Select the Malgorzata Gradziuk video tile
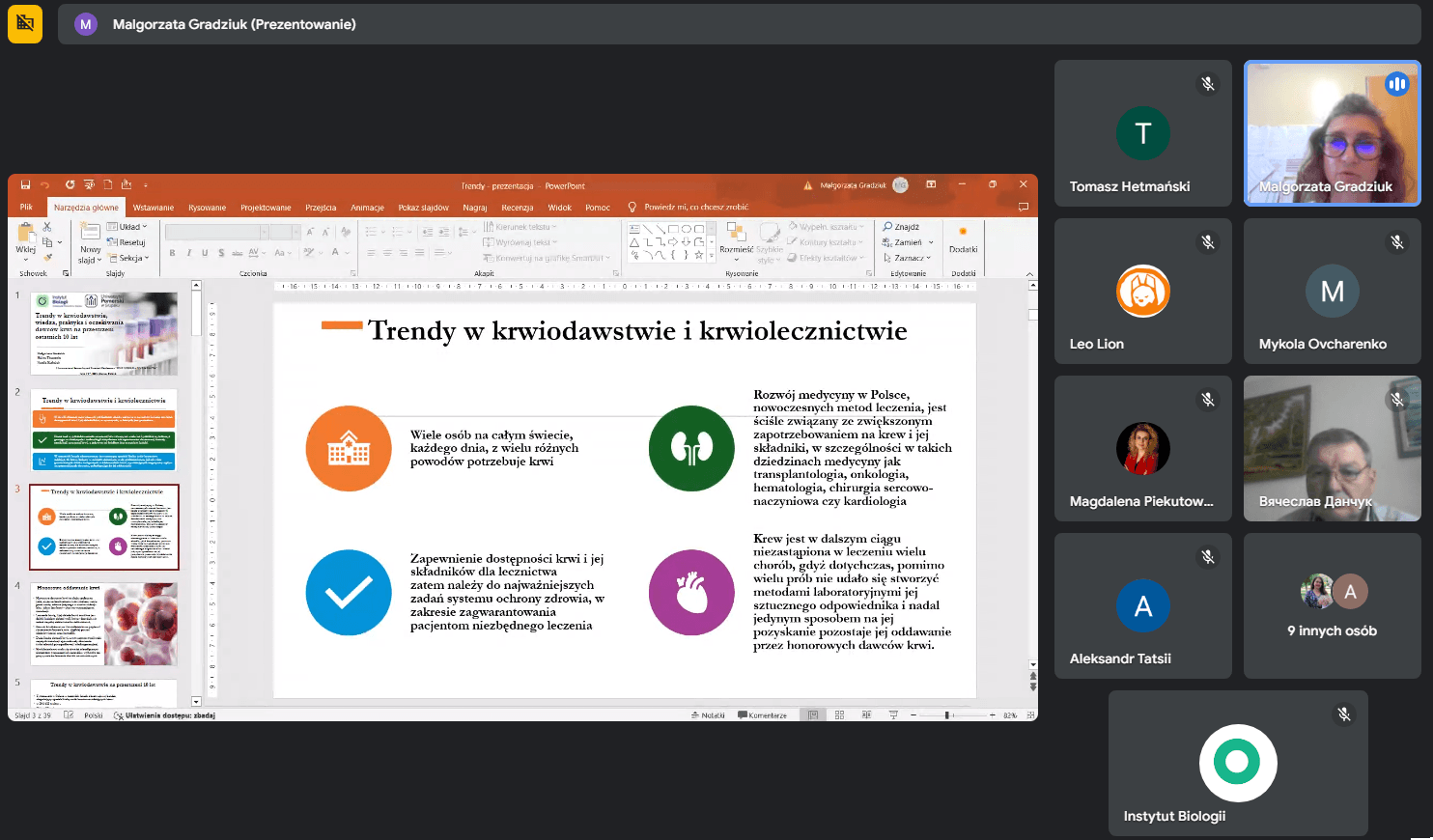The image size is (1433, 840). point(1333,133)
